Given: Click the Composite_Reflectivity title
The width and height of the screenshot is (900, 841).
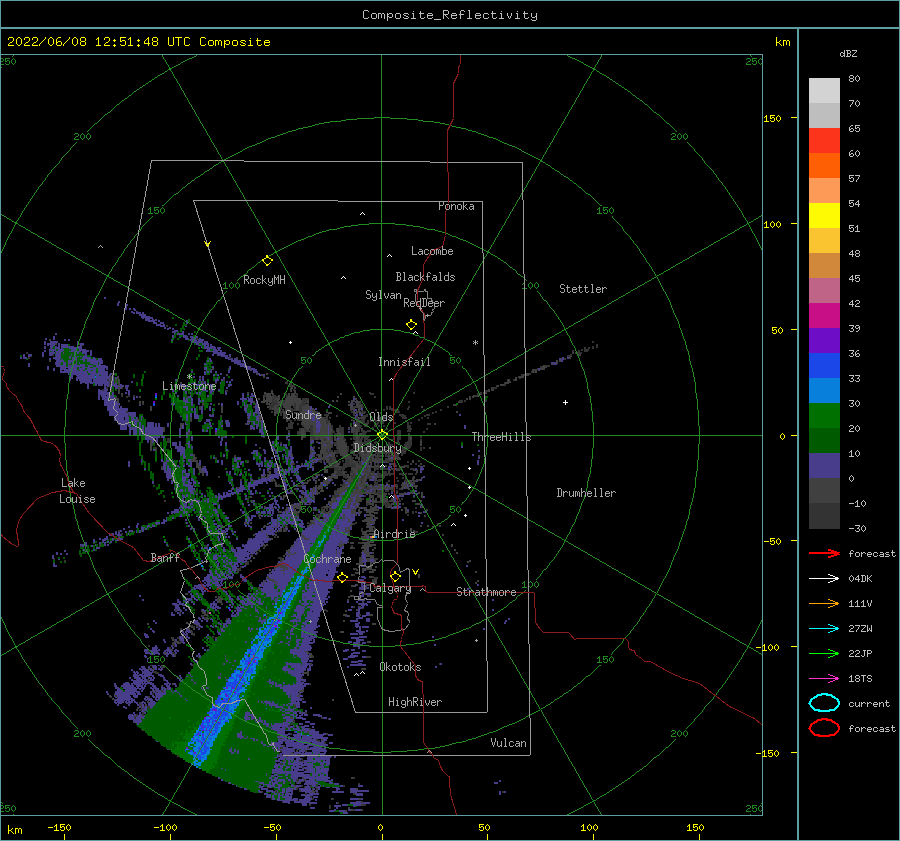Looking at the screenshot, I should 450,15.
